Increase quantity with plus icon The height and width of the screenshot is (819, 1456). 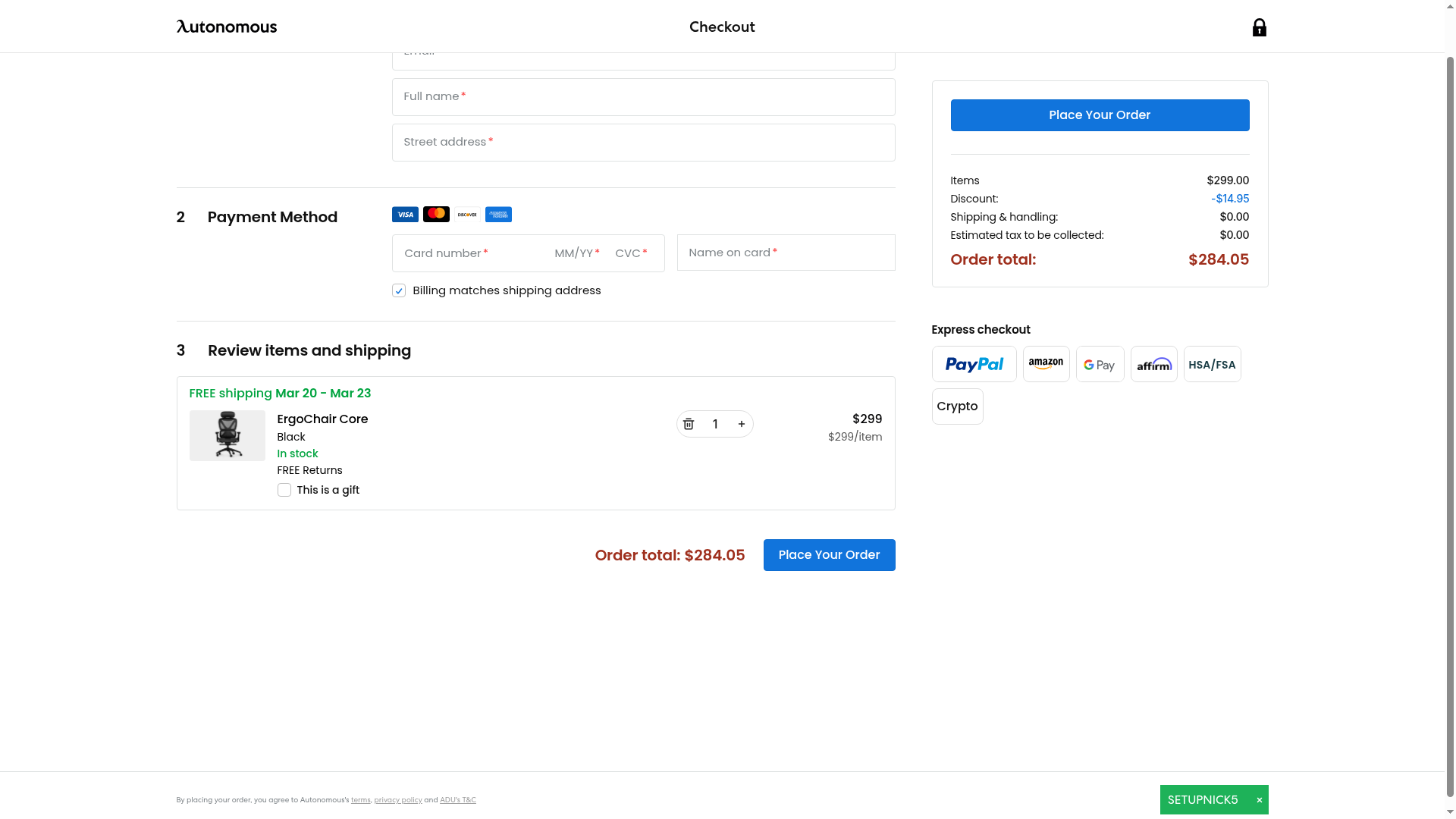(741, 424)
